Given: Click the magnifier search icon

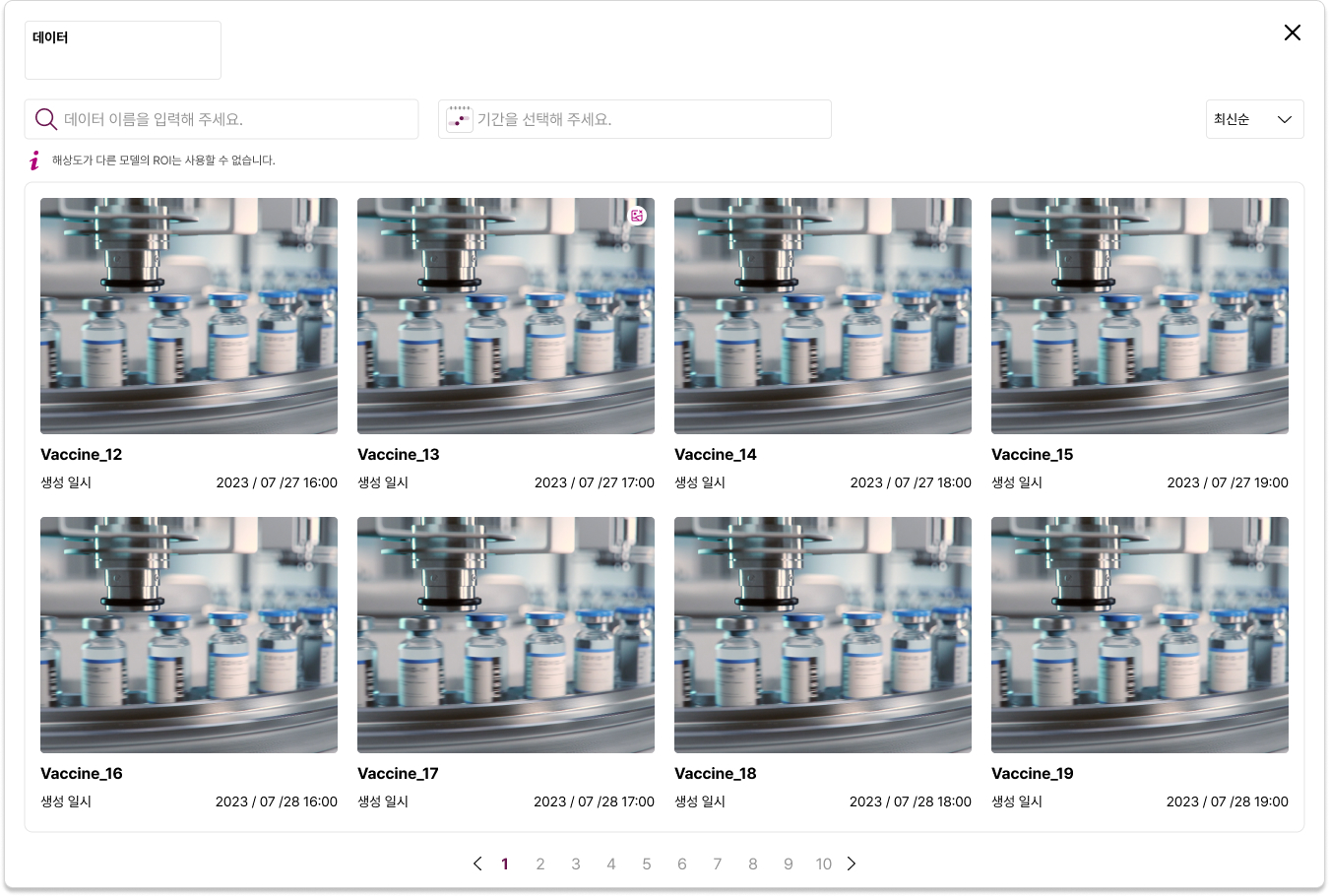Looking at the screenshot, I should pyautogui.click(x=45, y=119).
